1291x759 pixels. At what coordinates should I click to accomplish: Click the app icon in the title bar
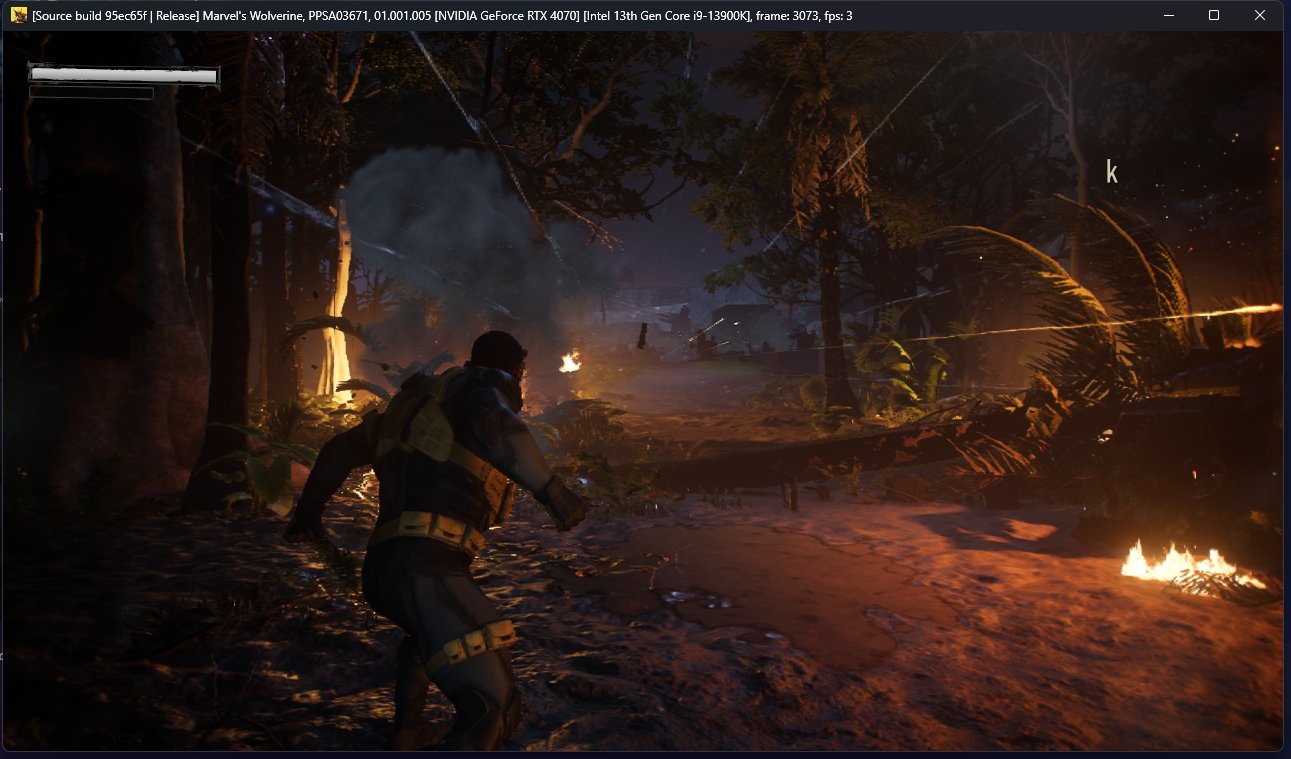(19, 15)
